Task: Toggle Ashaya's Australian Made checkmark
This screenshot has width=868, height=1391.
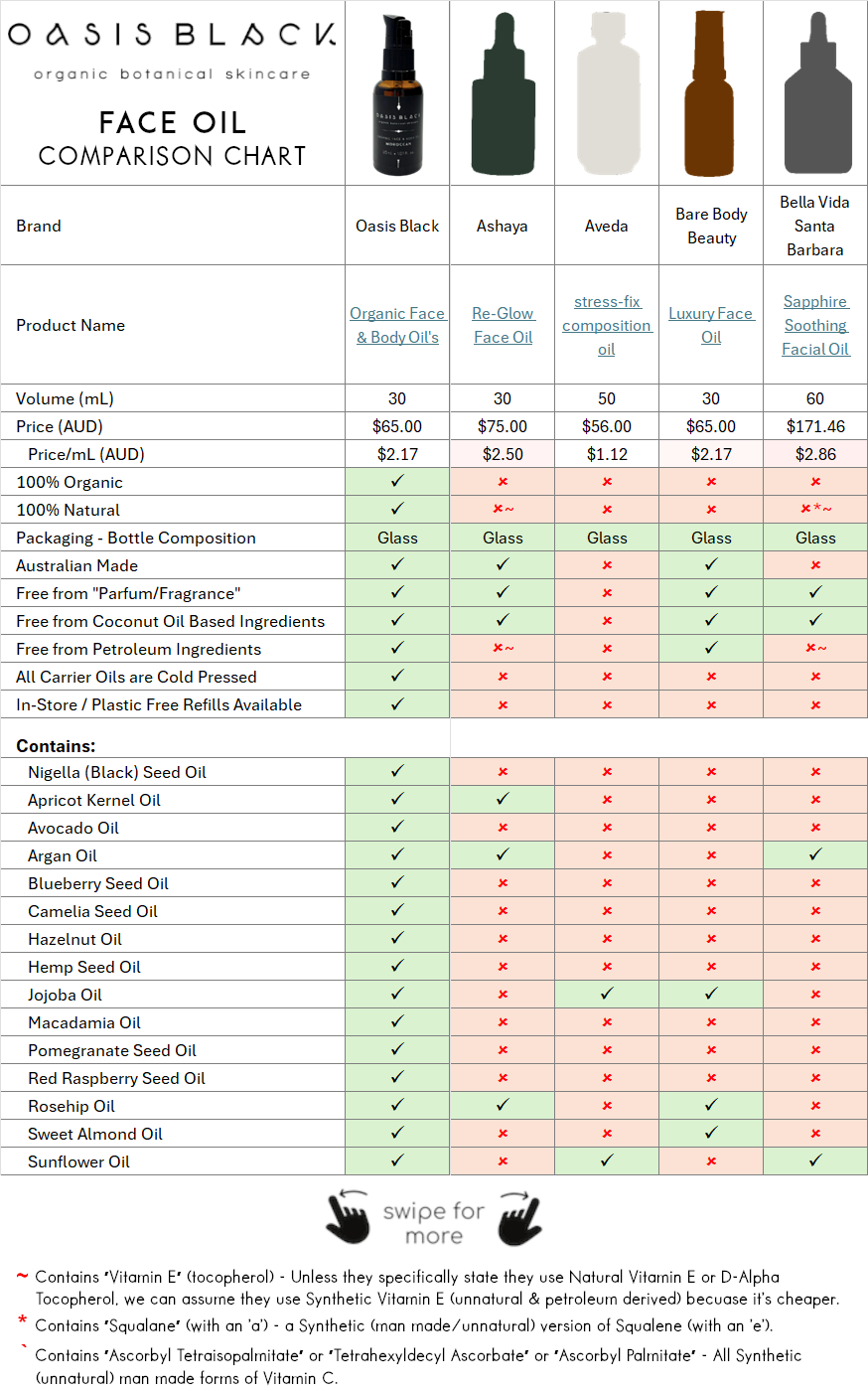Action: pyautogui.click(x=502, y=565)
